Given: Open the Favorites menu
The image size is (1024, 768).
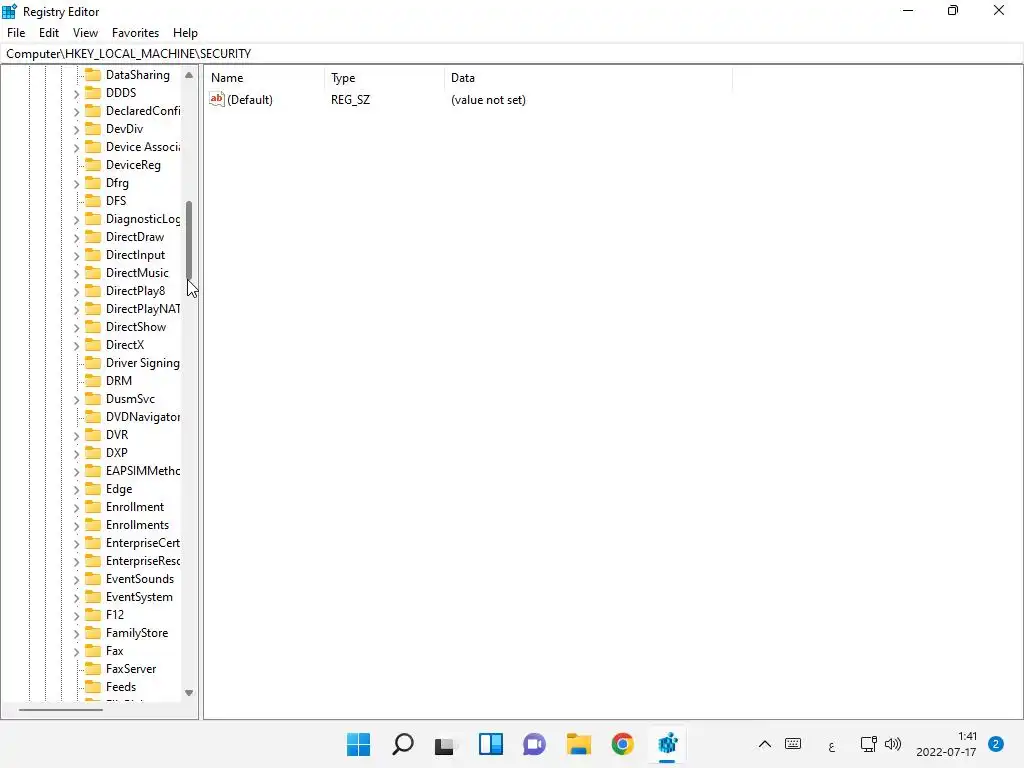Looking at the screenshot, I should click(x=135, y=33).
